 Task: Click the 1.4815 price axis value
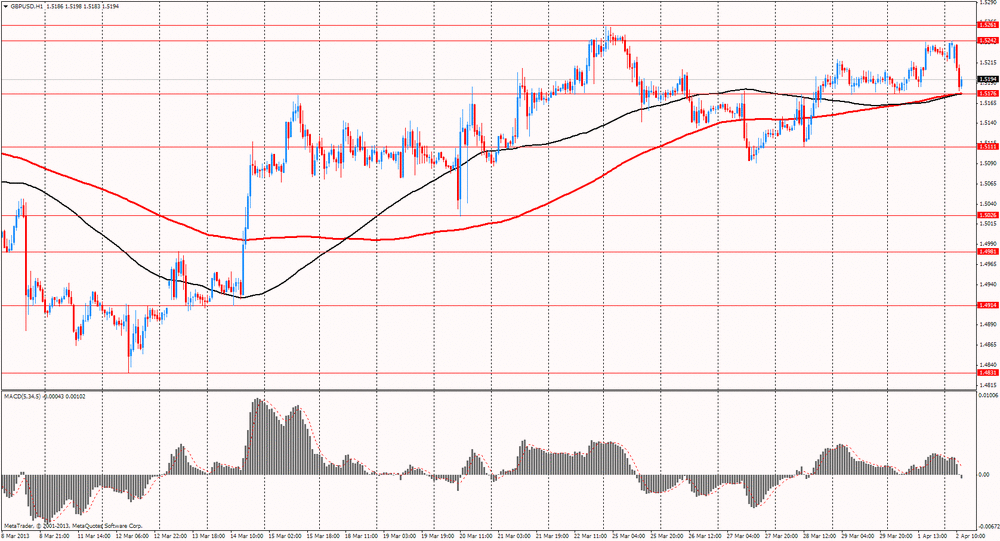988,385
